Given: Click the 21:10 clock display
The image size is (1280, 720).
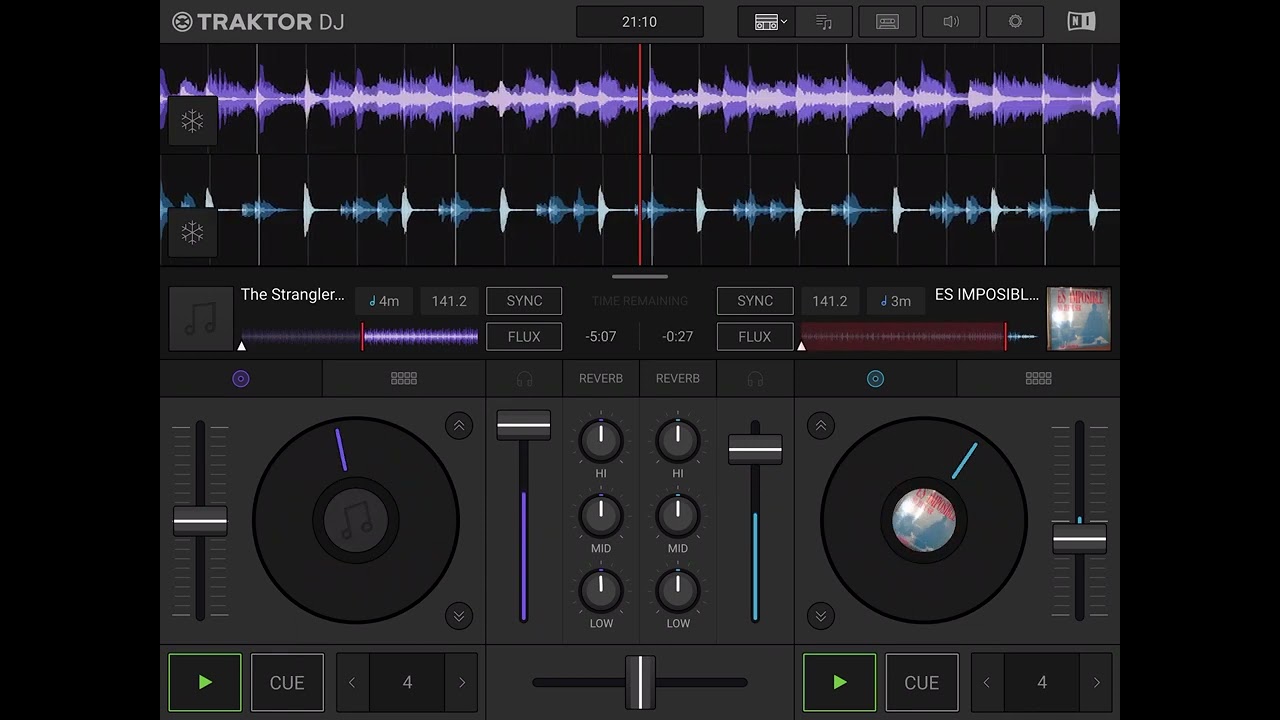Looking at the screenshot, I should click(x=640, y=22).
